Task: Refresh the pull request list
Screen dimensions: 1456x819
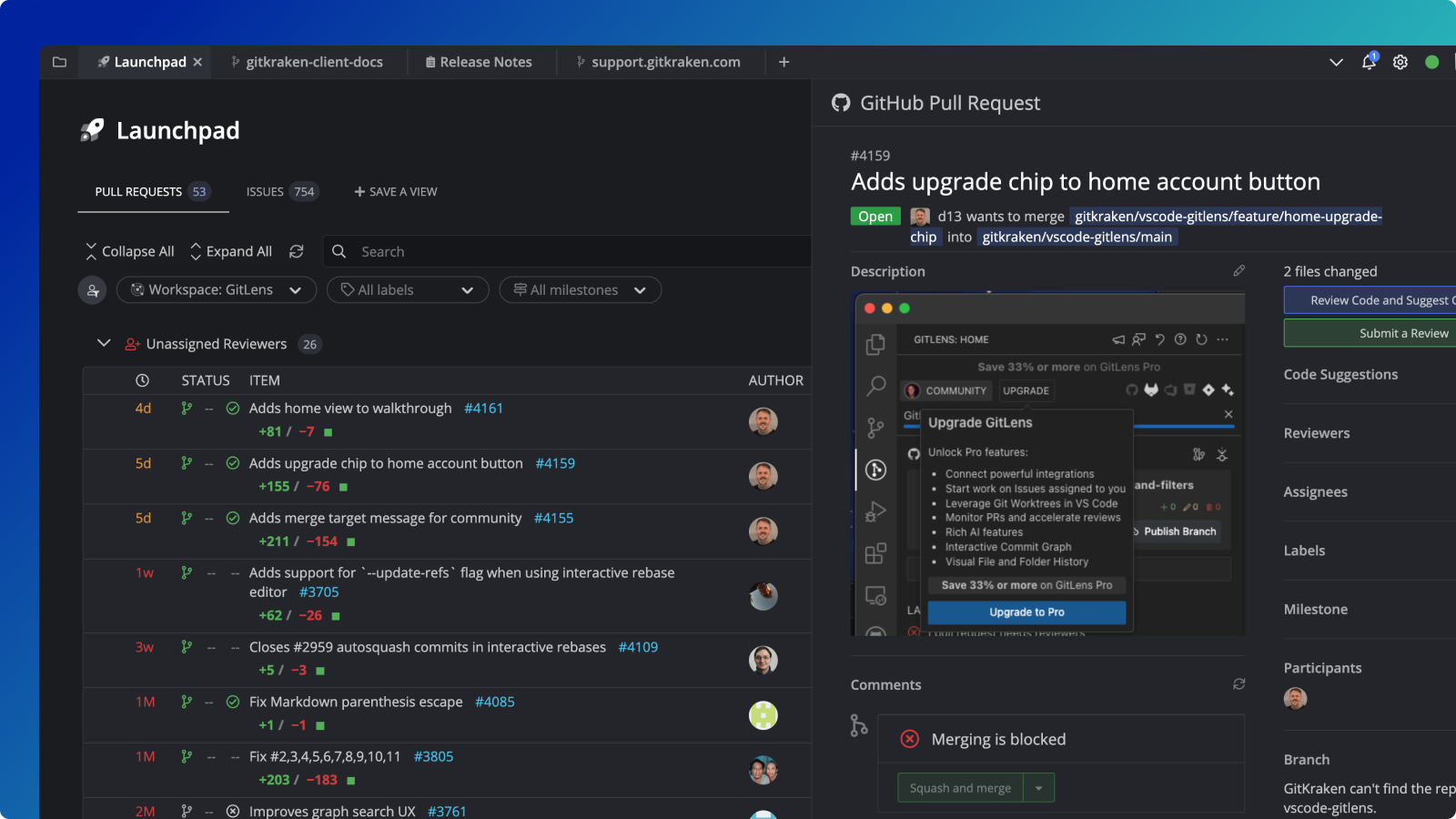Action: (x=297, y=251)
